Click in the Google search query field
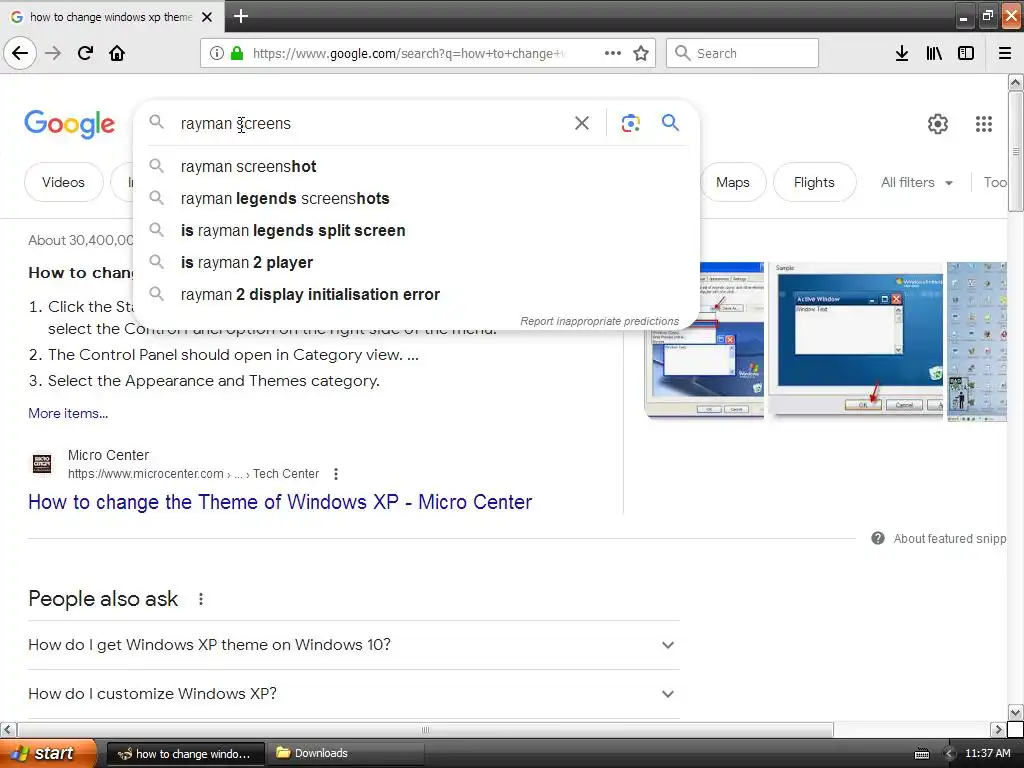Viewport: 1024px width, 768px height. click(369, 123)
